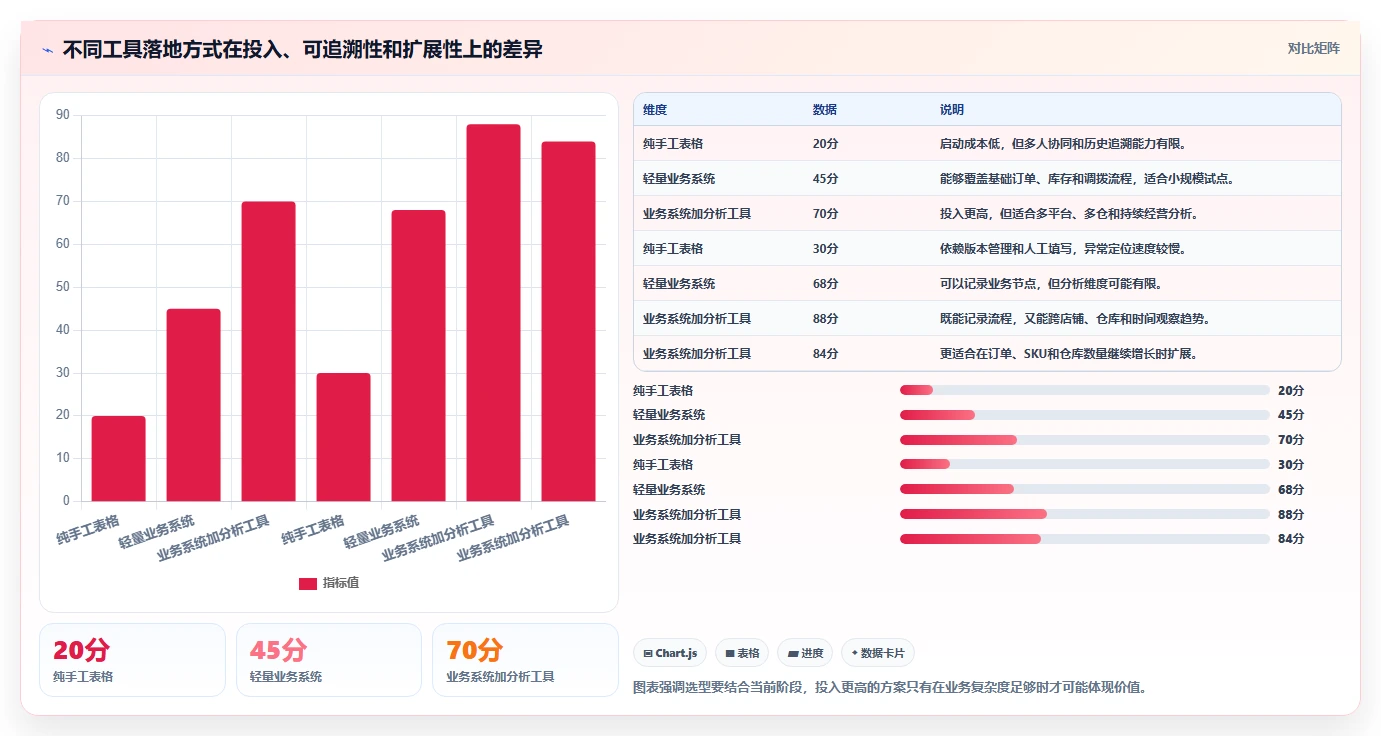Click the progress bar labeled 68分
The image size is (1381, 736).
[1085, 489]
